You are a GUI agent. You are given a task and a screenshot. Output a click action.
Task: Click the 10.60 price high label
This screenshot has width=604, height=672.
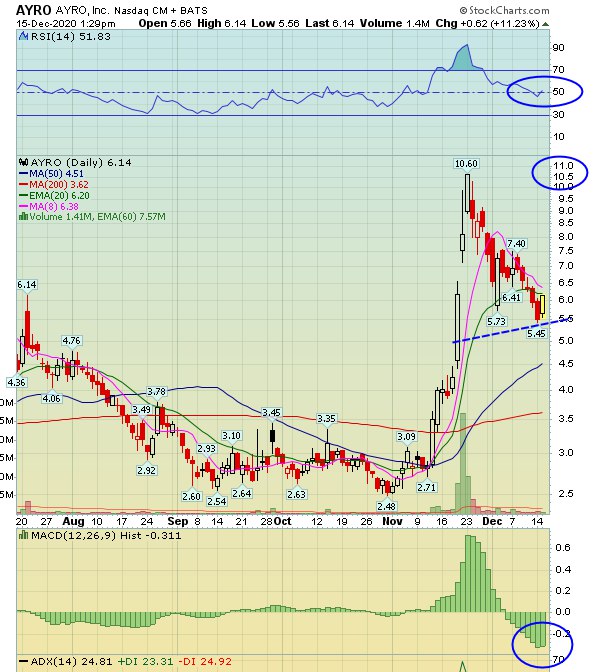pyautogui.click(x=466, y=163)
